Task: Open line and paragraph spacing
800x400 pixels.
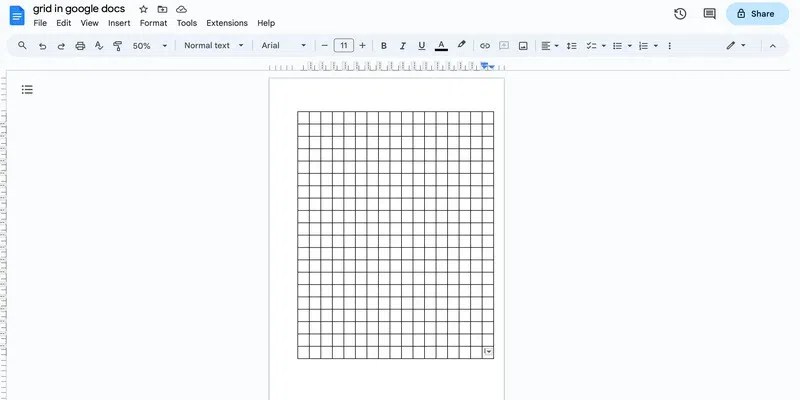Action: pyautogui.click(x=571, y=46)
